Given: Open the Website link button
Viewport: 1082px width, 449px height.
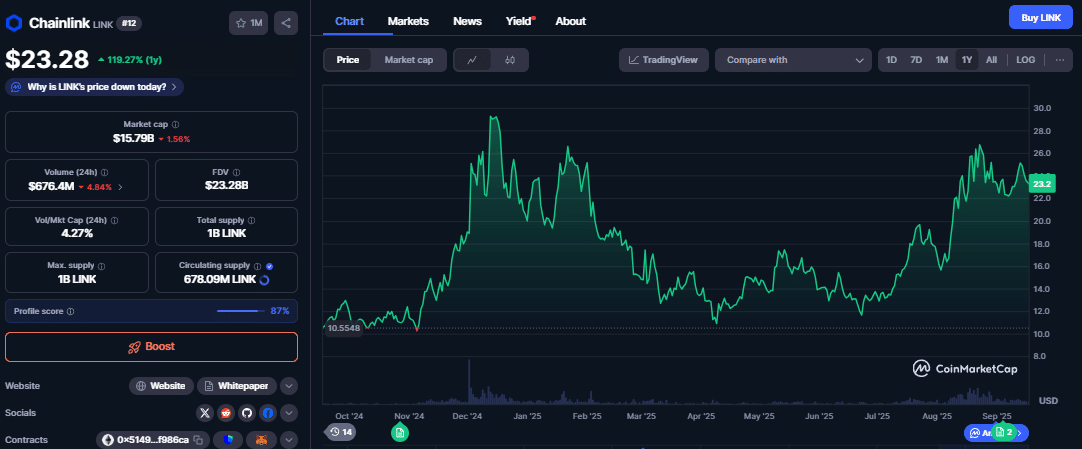Looking at the screenshot, I should (161, 386).
